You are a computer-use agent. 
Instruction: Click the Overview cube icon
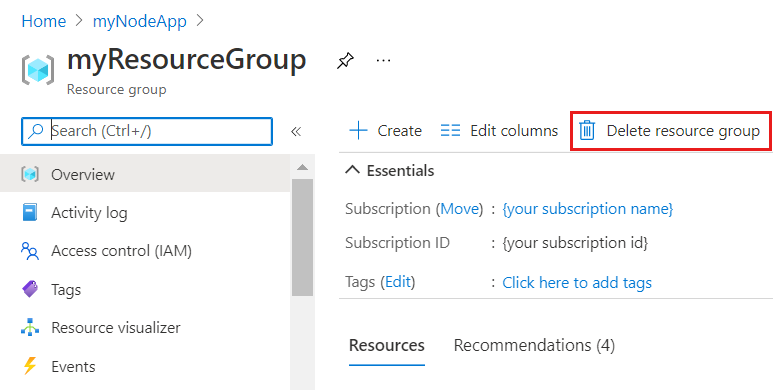point(30,174)
